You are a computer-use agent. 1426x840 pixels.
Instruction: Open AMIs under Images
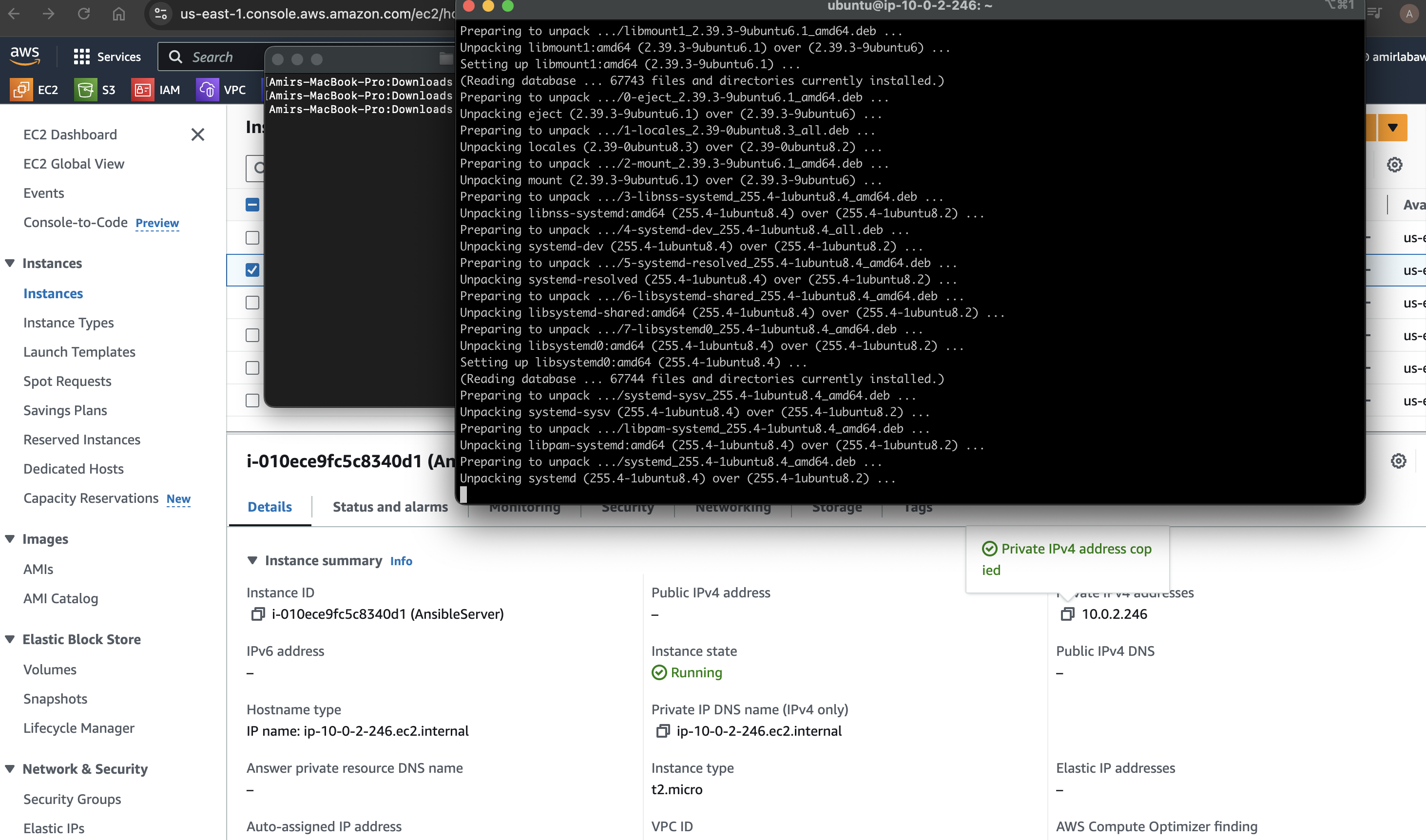(38, 570)
